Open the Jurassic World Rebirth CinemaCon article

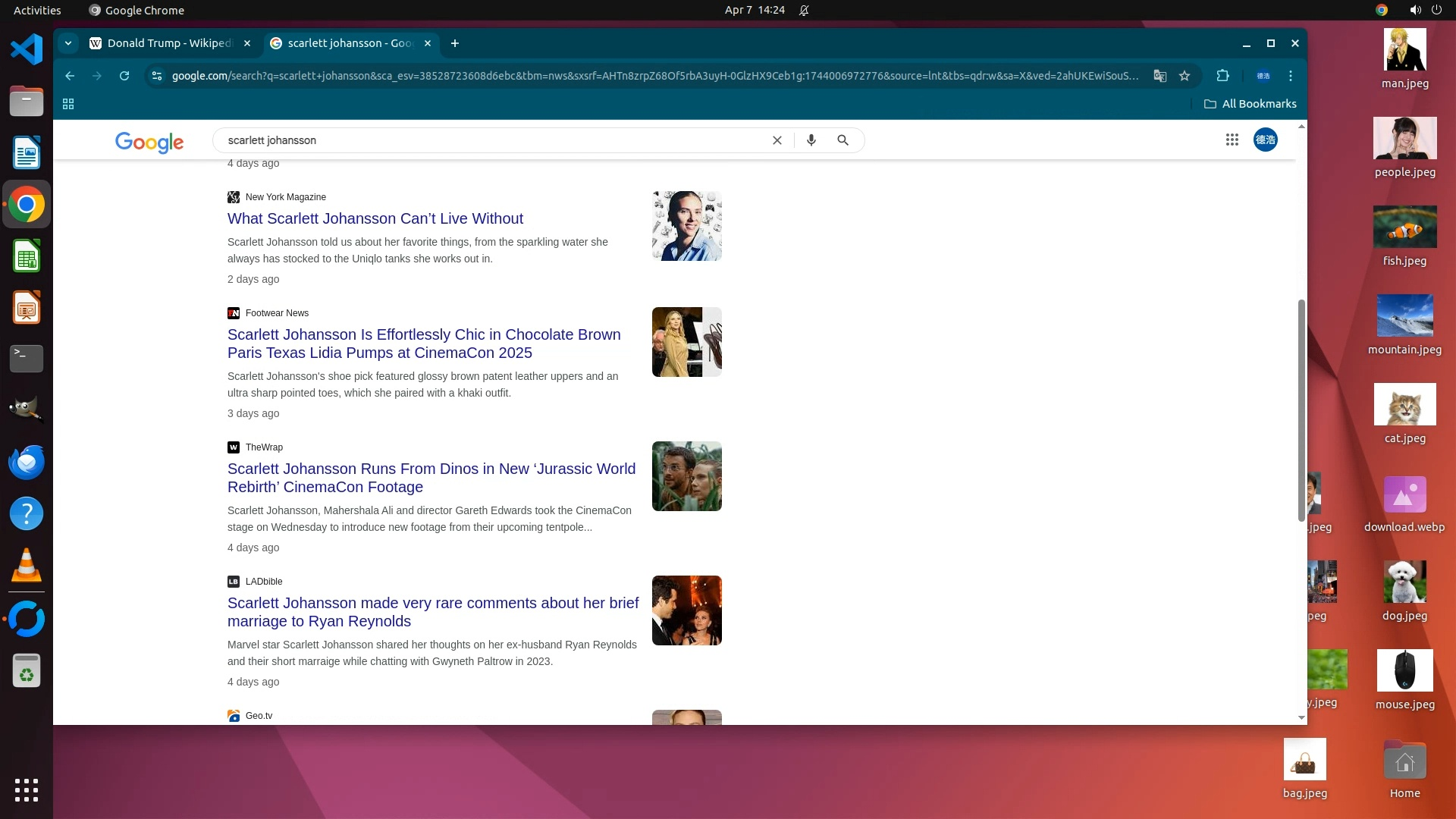(x=431, y=478)
